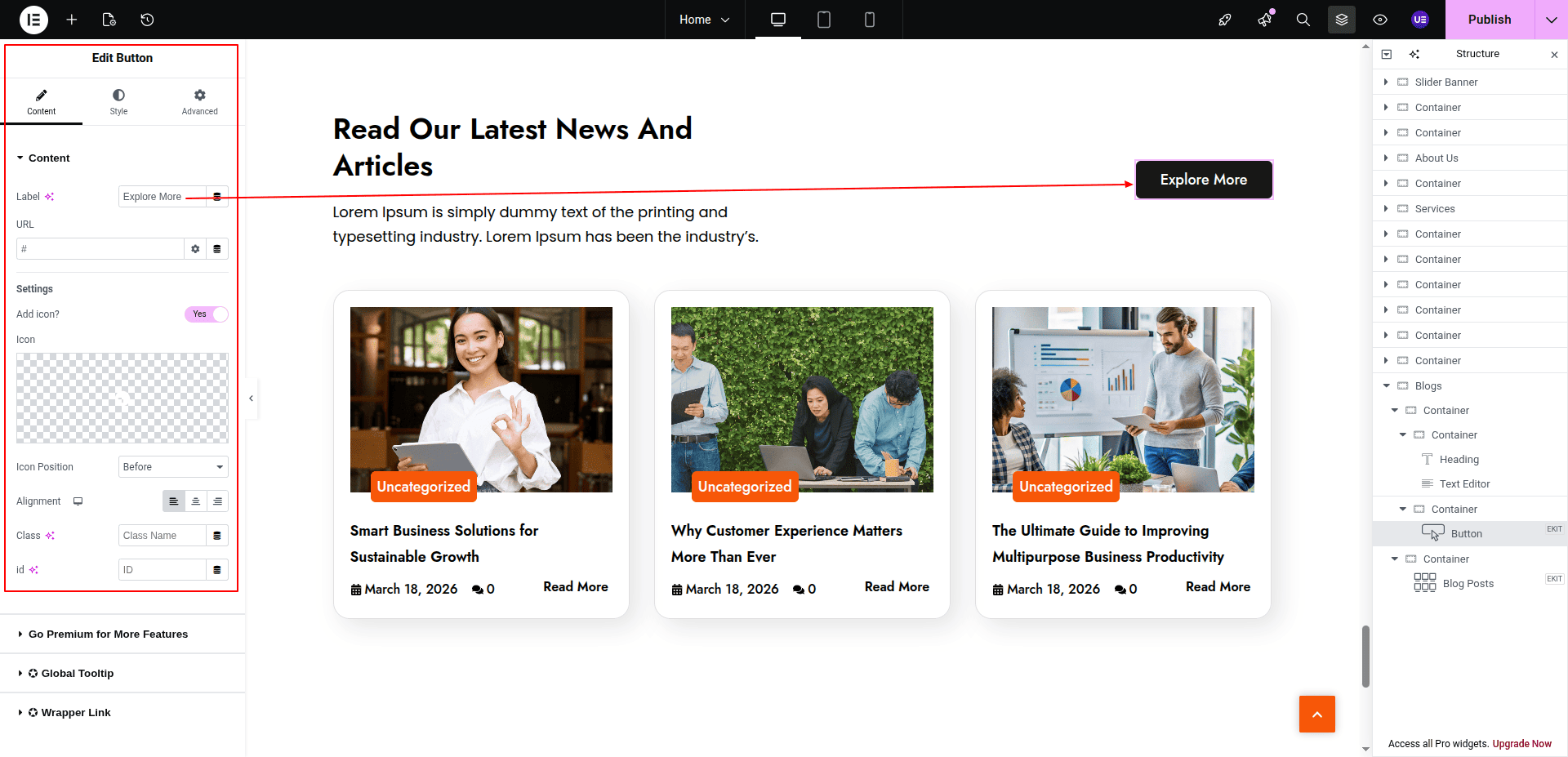Viewport: 1568px width, 757px height.
Task: Open the Home page selector dropdown
Action: pyautogui.click(x=705, y=20)
